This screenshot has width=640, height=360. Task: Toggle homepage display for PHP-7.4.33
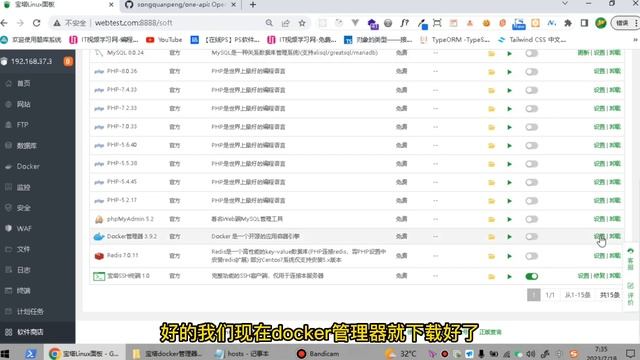pyautogui.click(x=531, y=90)
